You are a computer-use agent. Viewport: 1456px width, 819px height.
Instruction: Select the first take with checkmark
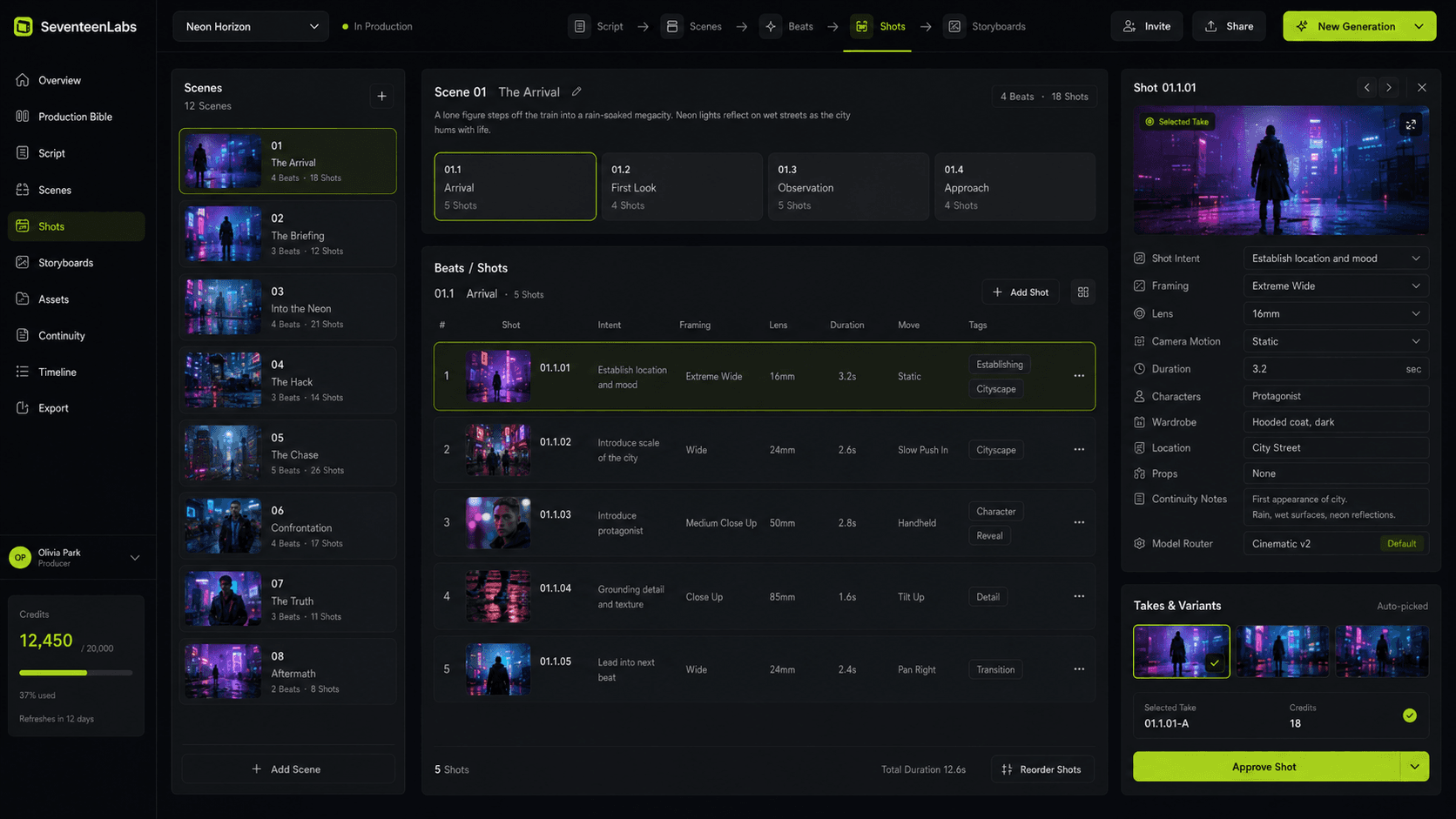[1181, 651]
